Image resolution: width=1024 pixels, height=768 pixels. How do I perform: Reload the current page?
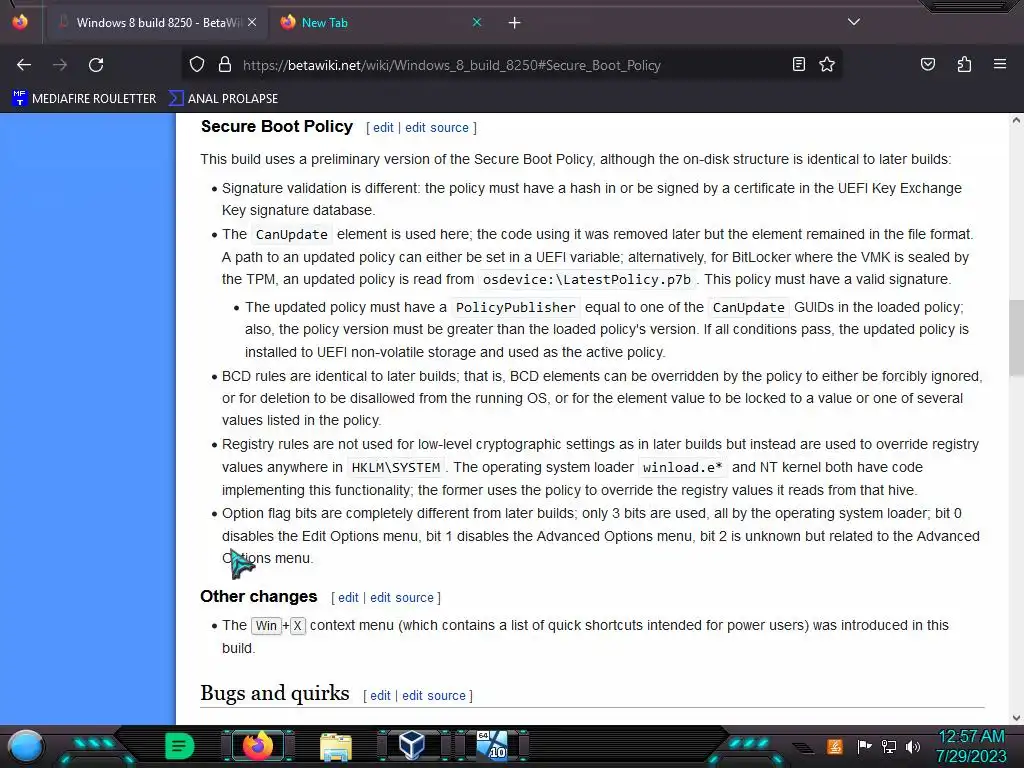click(96, 65)
